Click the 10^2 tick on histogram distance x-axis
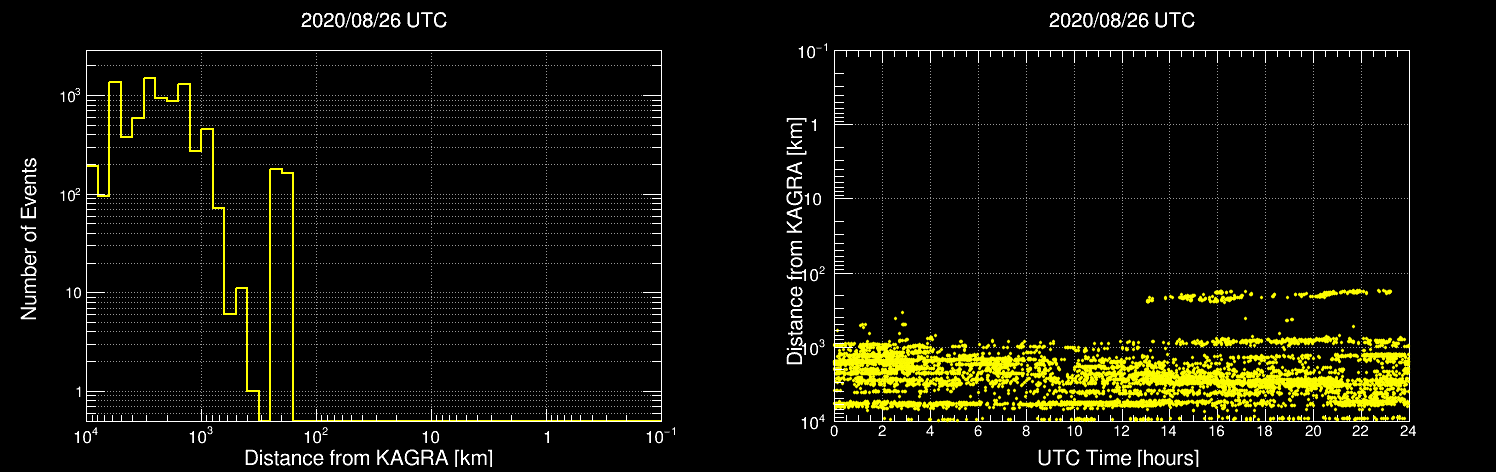The image size is (1496, 472). pyautogui.click(x=316, y=436)
